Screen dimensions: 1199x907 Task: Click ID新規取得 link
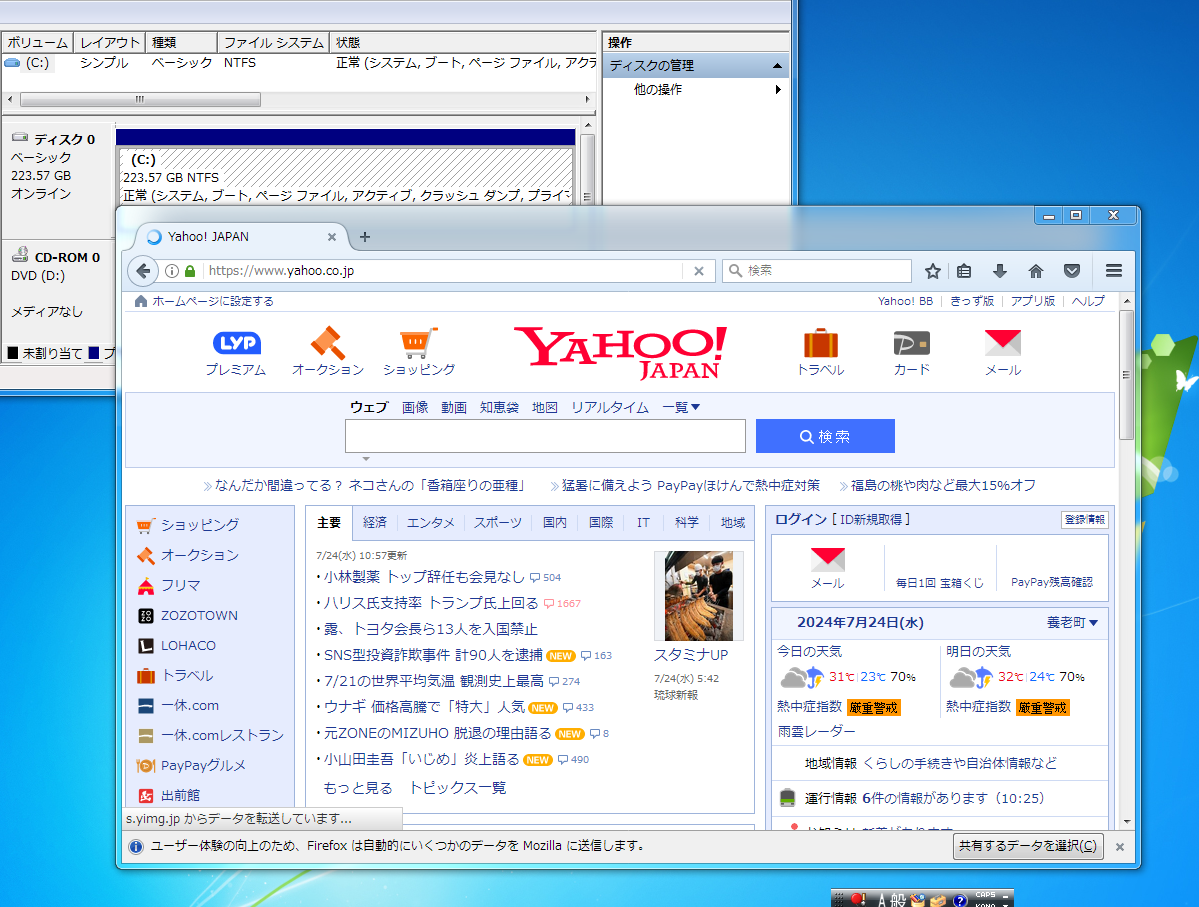[871, 519]
